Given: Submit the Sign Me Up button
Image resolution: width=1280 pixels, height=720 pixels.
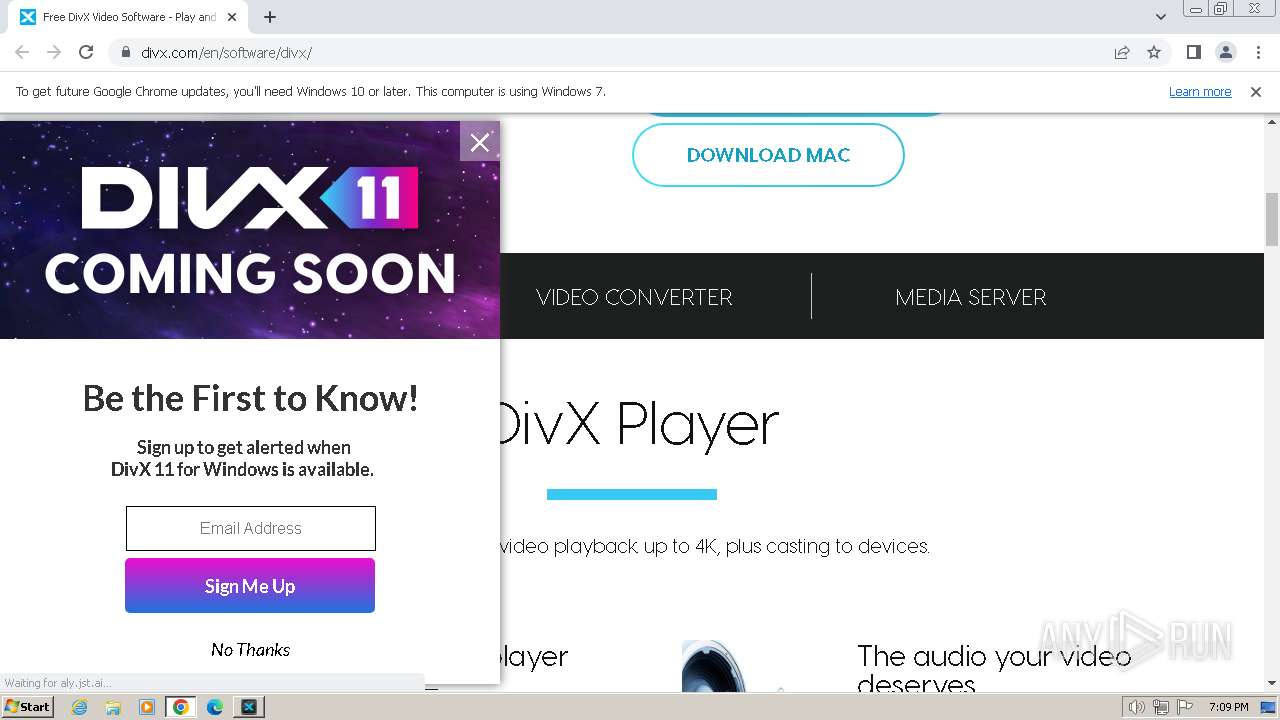Looking at the screenshot, I should (x=250, y=586).
